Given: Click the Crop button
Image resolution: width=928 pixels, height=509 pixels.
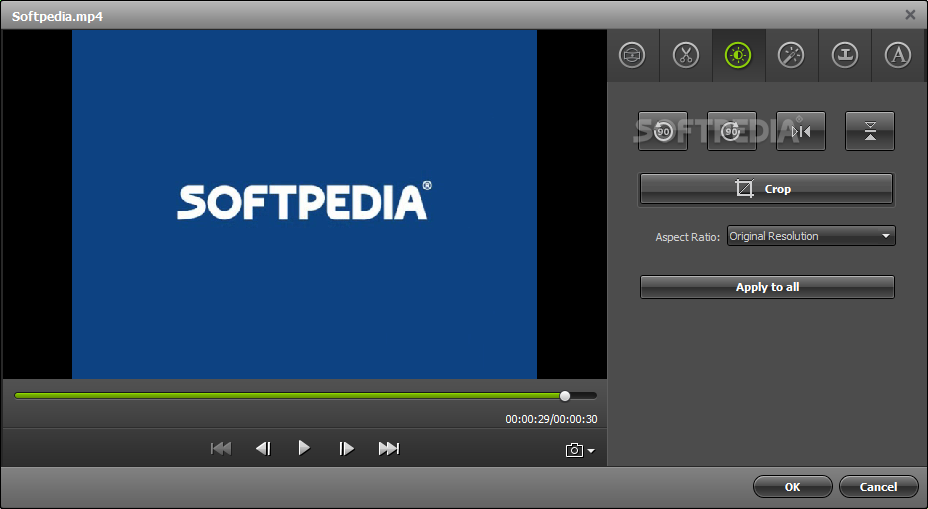Looking at the screenshot, I should click(766, 189).
